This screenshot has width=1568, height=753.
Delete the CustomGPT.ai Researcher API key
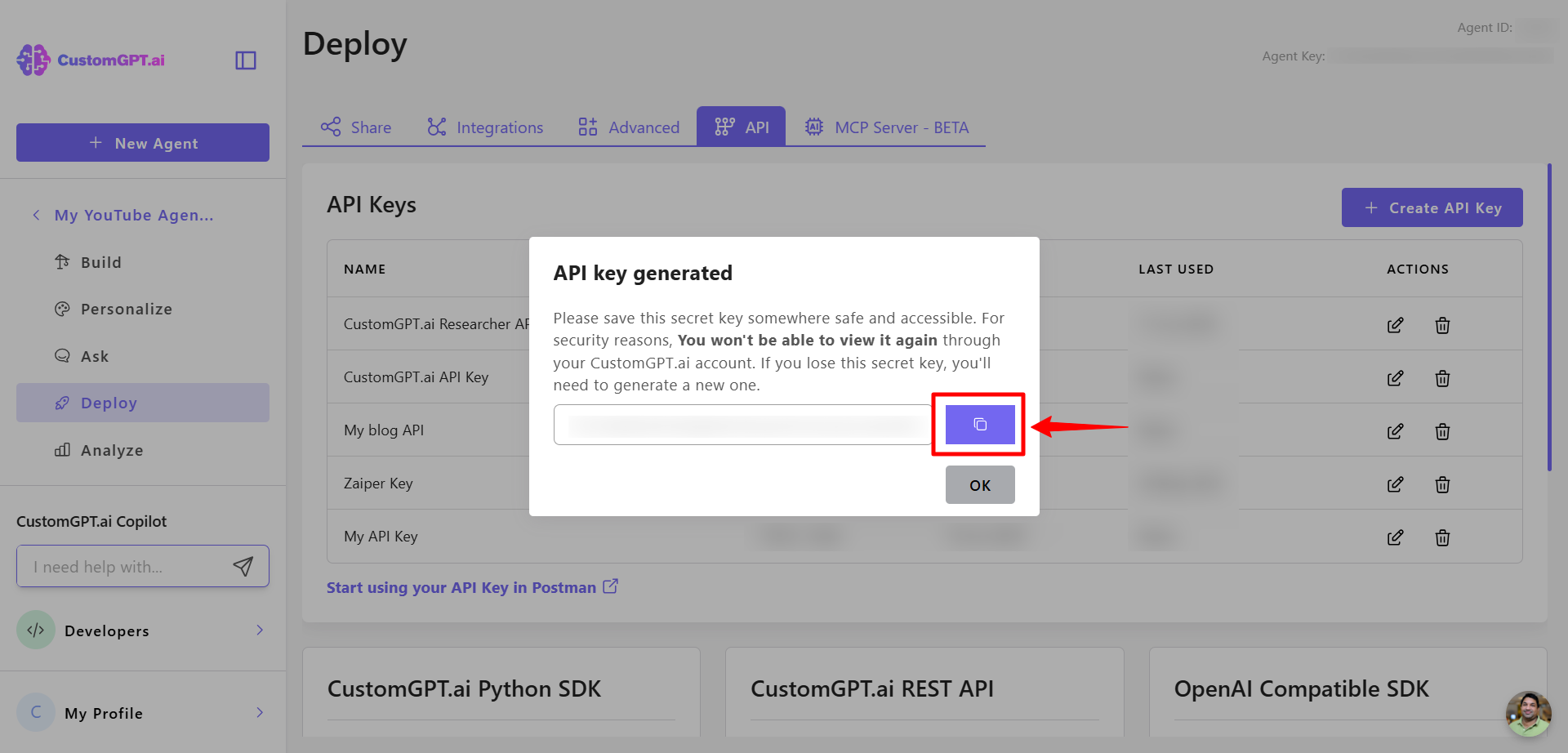(1443, 325)
